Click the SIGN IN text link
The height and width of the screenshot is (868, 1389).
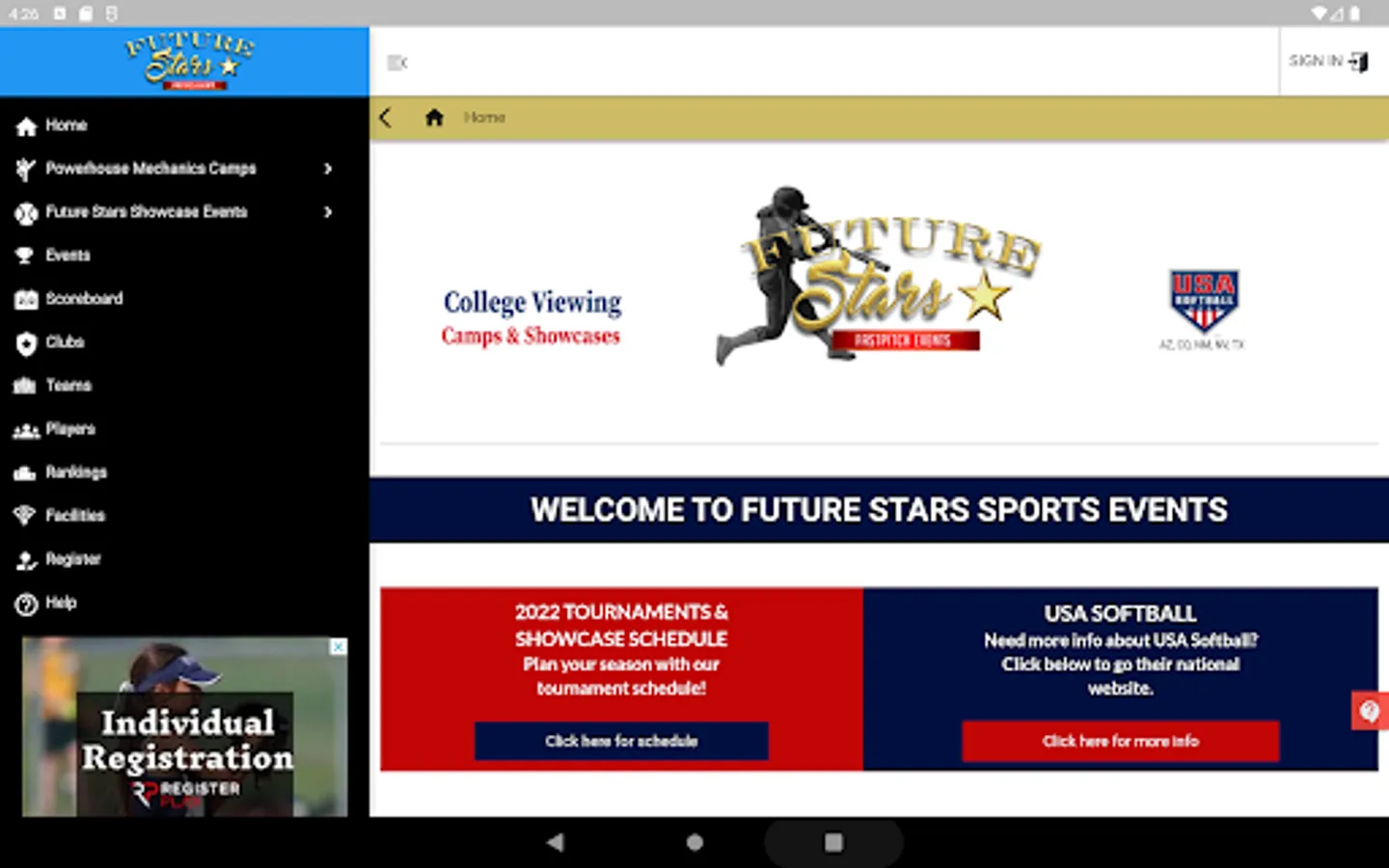tap(1316, 61)
